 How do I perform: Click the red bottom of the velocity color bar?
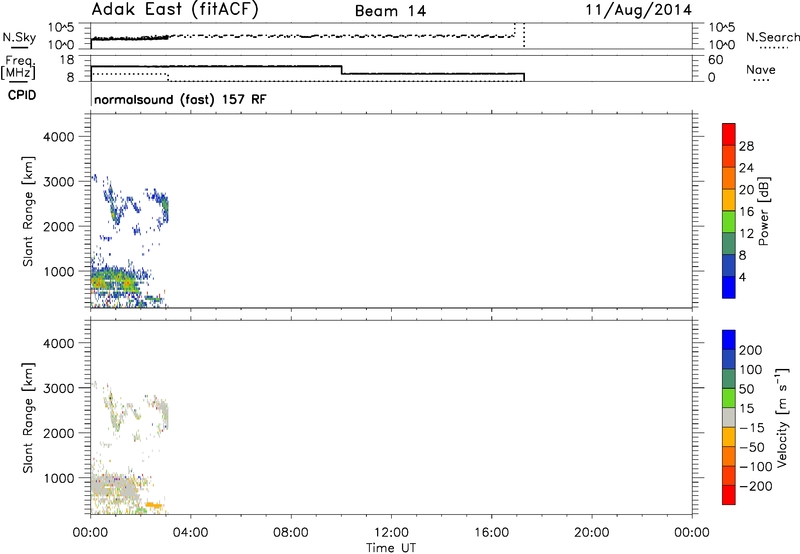[729, 495]
